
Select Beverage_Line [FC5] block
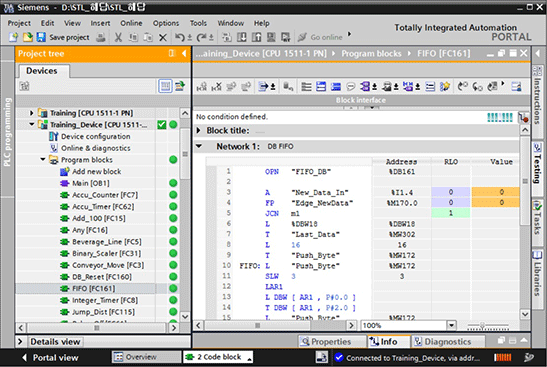tap(106, 242)
